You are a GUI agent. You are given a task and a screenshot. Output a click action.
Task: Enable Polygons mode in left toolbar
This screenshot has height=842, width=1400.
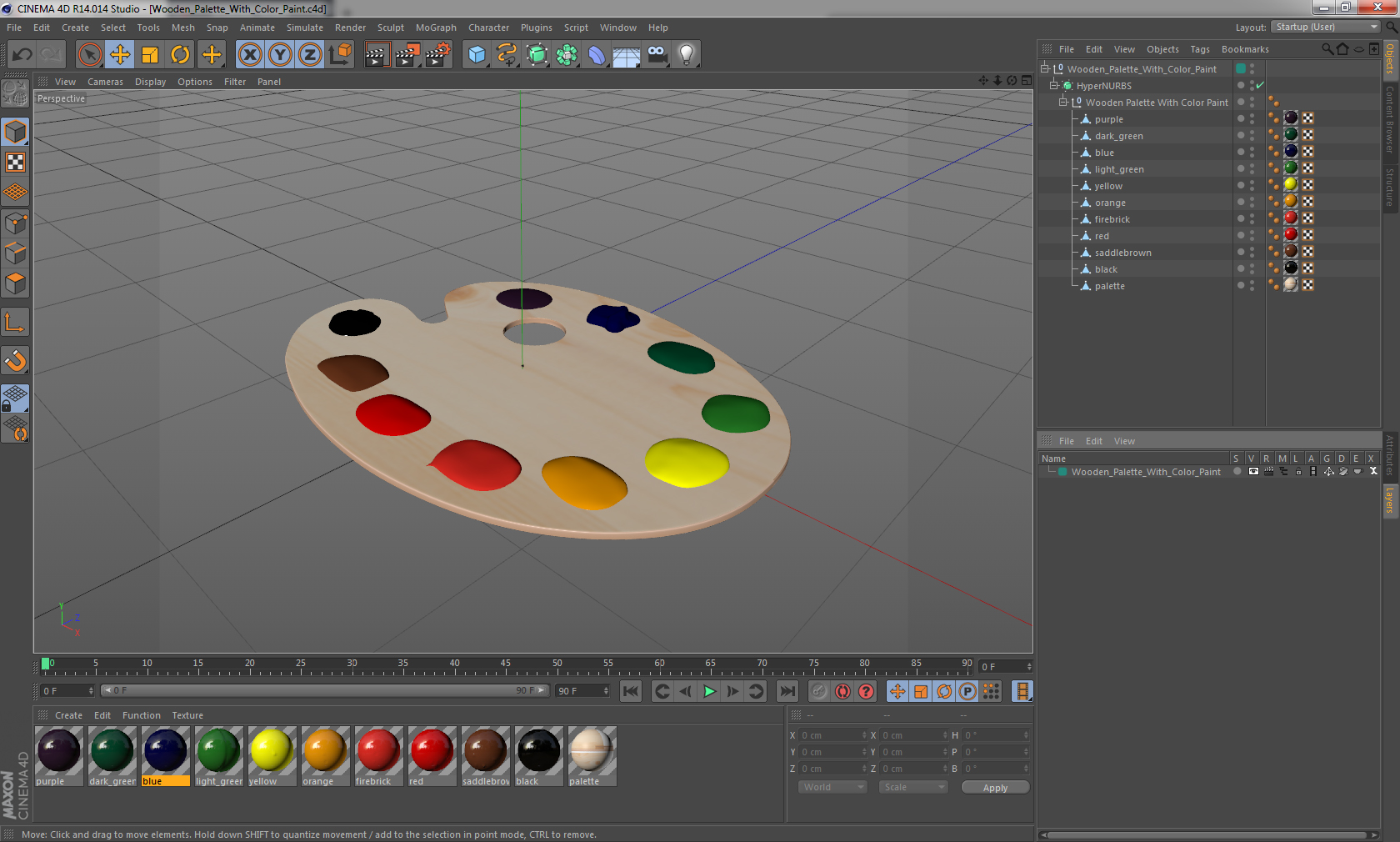(x=16, y=283)
